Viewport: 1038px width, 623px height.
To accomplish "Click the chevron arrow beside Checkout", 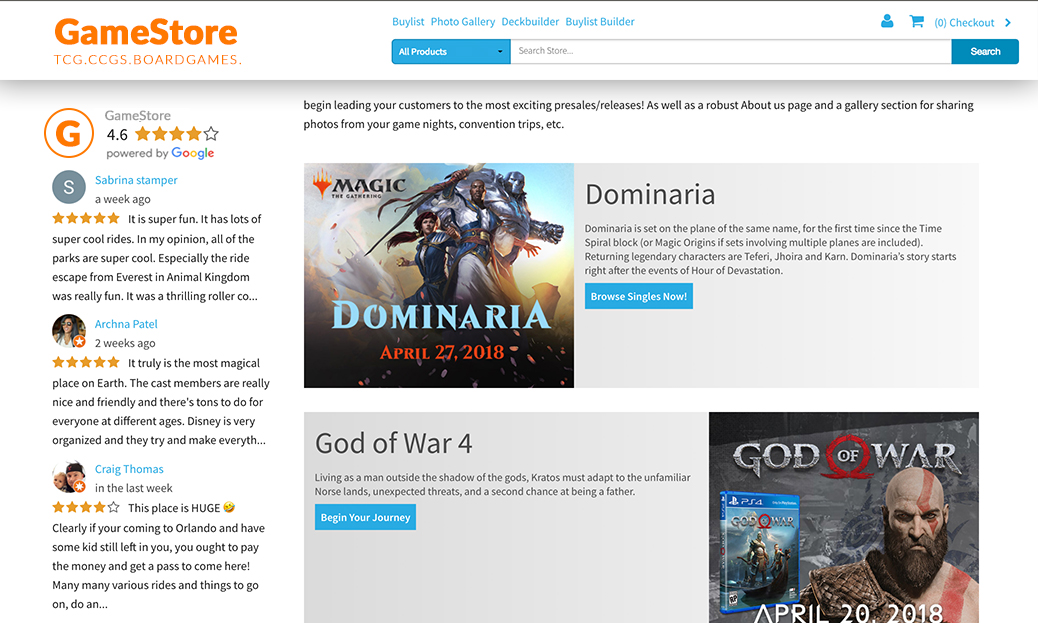I will (x=1008, y=23).
